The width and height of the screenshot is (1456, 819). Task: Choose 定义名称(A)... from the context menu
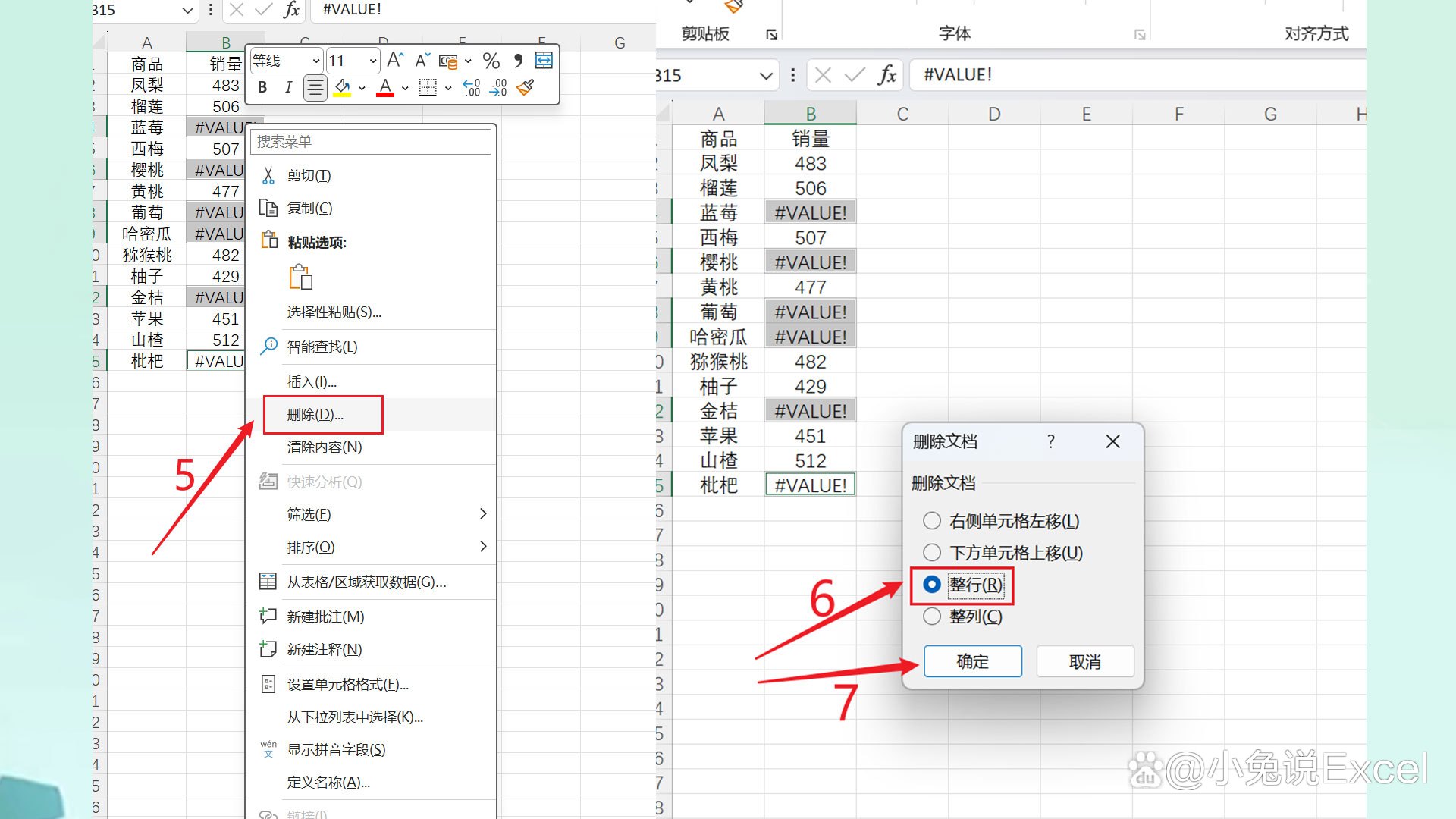point(328,783)
